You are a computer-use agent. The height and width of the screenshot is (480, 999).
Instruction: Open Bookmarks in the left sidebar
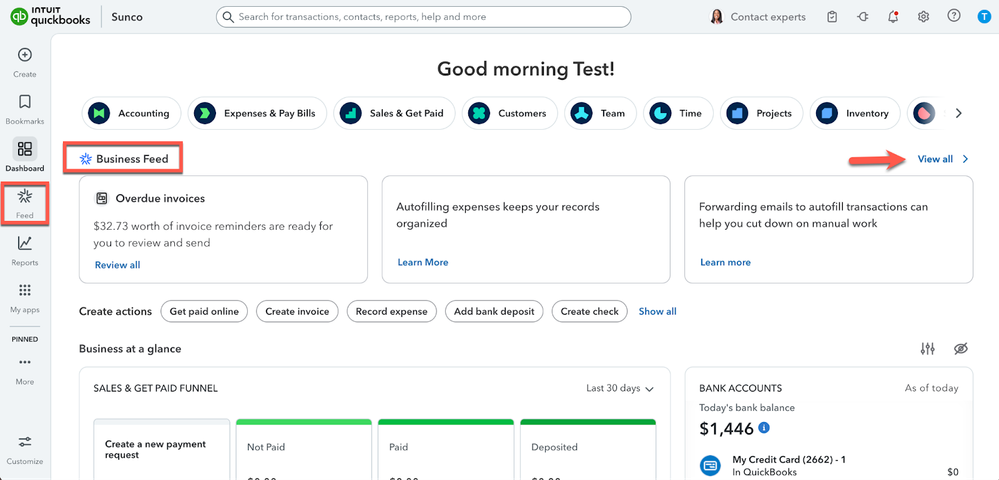25,102
